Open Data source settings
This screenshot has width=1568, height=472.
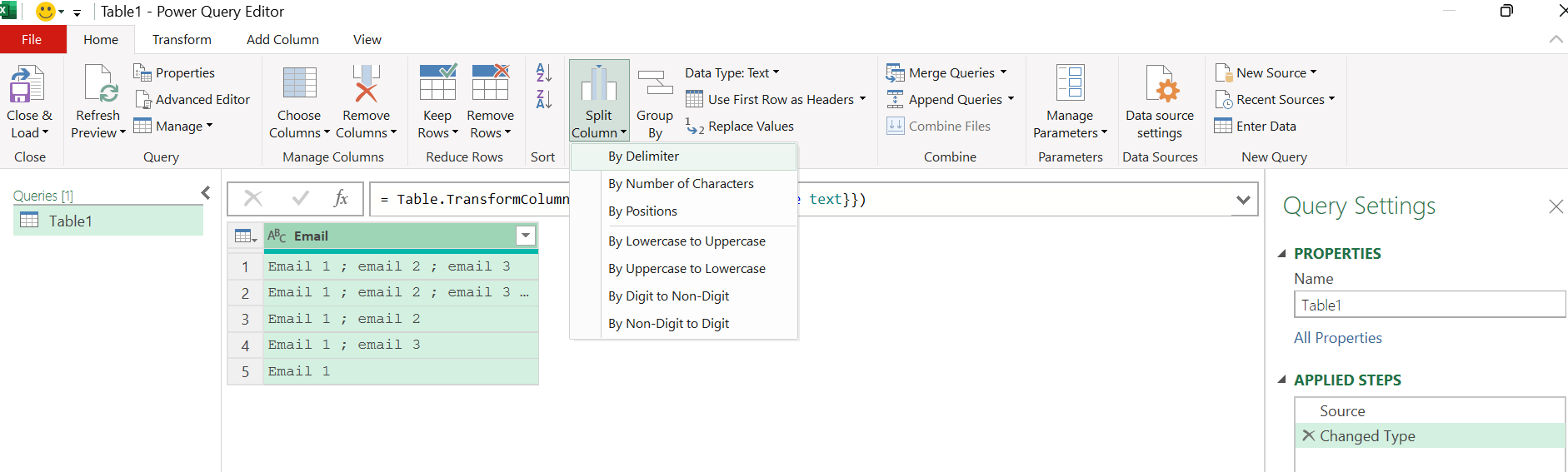(x=1160, y=102)
